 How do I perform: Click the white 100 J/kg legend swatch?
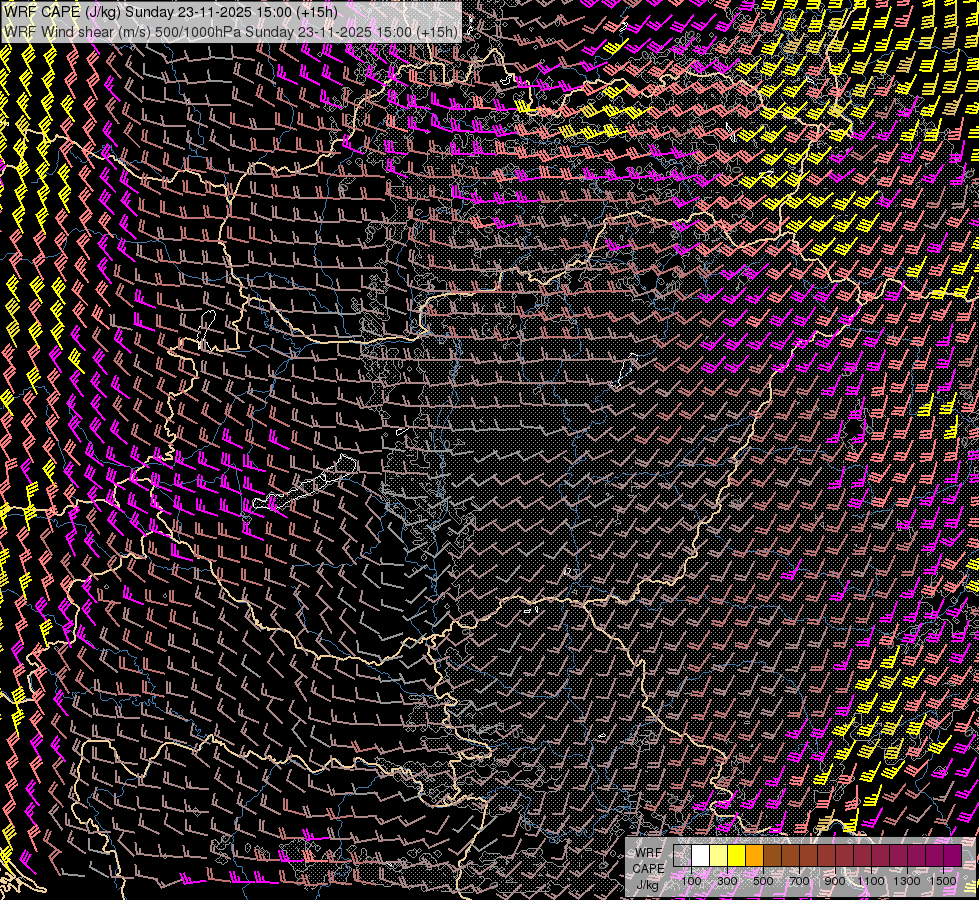701,855
